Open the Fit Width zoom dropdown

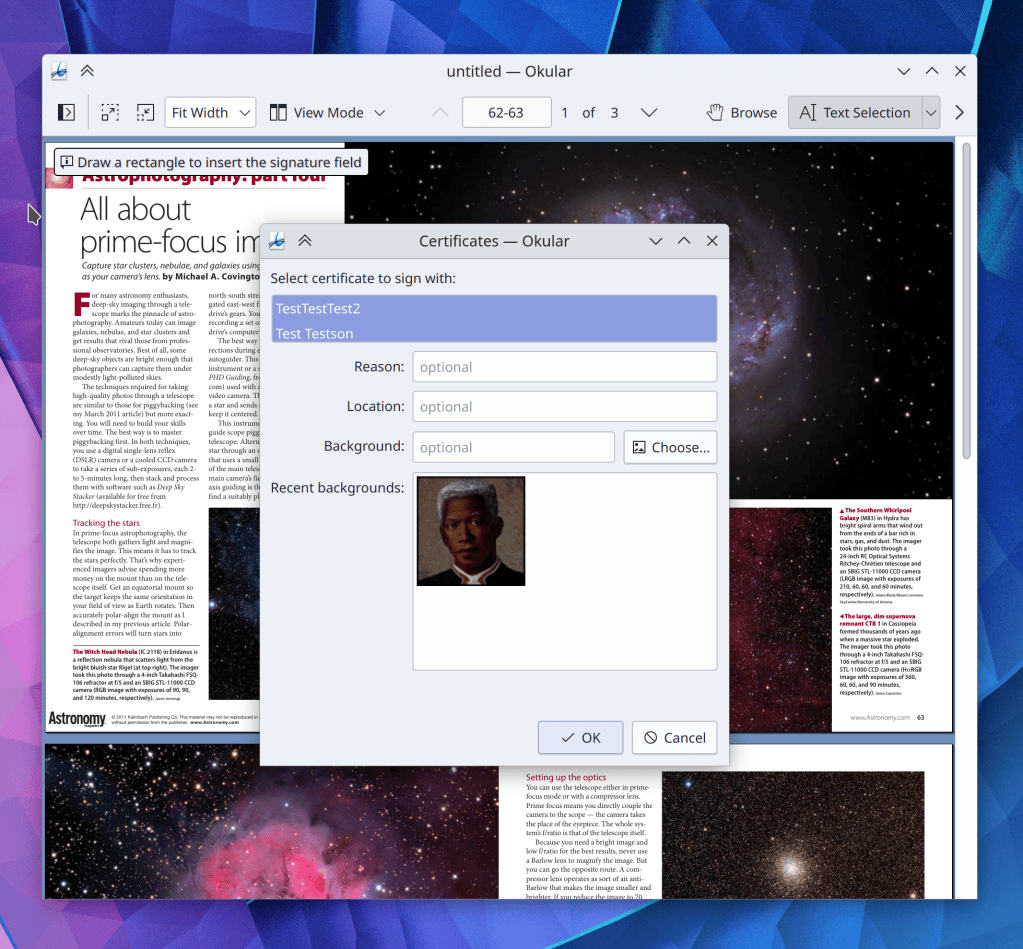[210, 113]
